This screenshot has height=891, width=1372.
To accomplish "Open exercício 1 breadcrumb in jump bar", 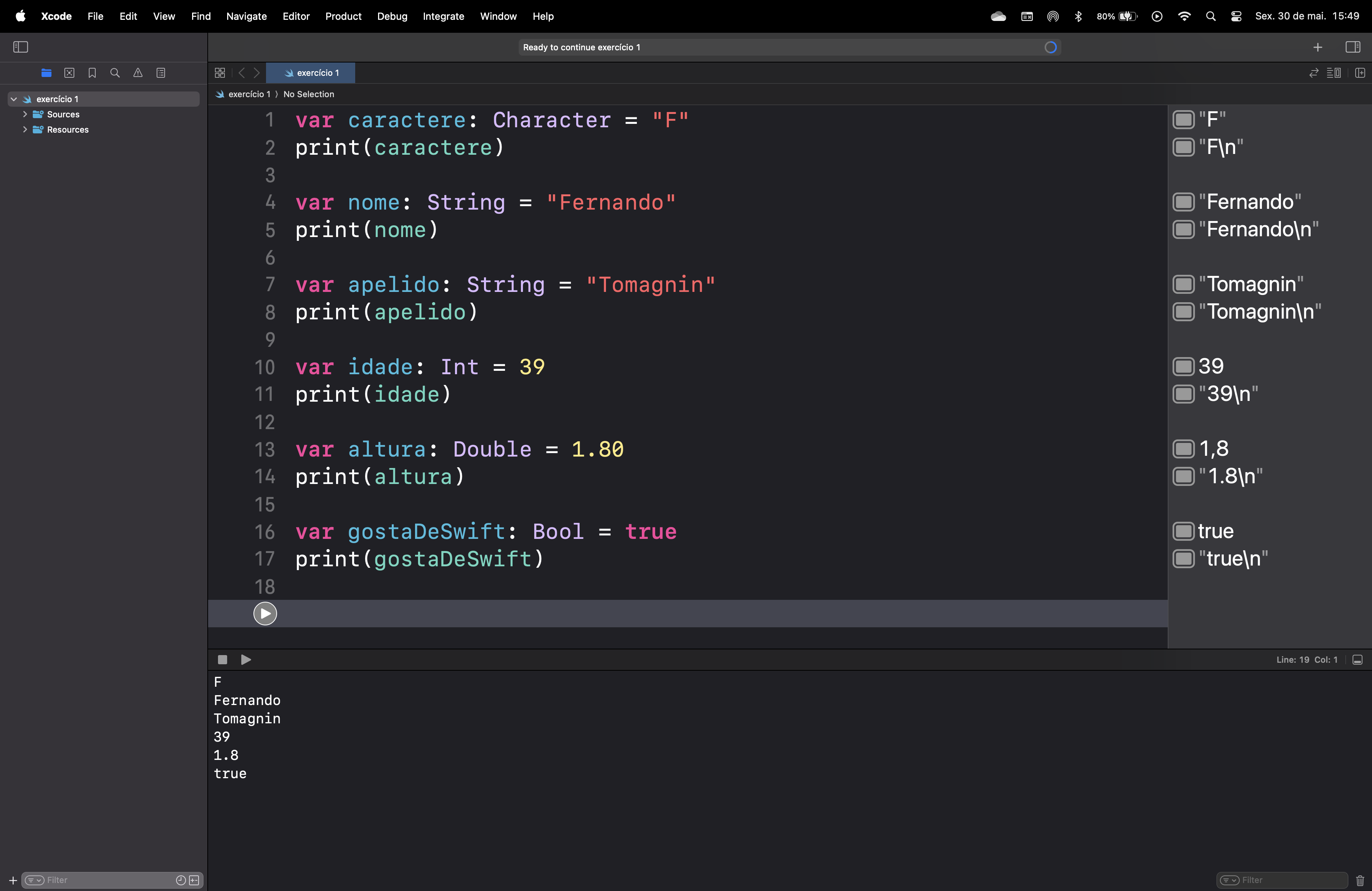I will (243, 95).
